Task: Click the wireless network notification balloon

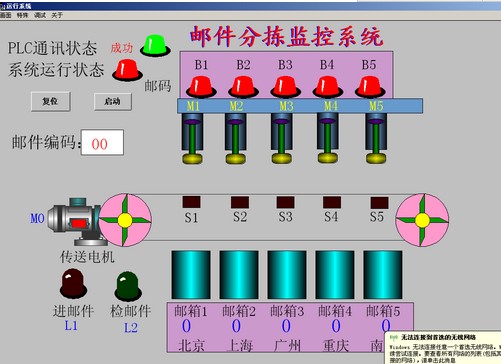Action: tap(443, 348)
